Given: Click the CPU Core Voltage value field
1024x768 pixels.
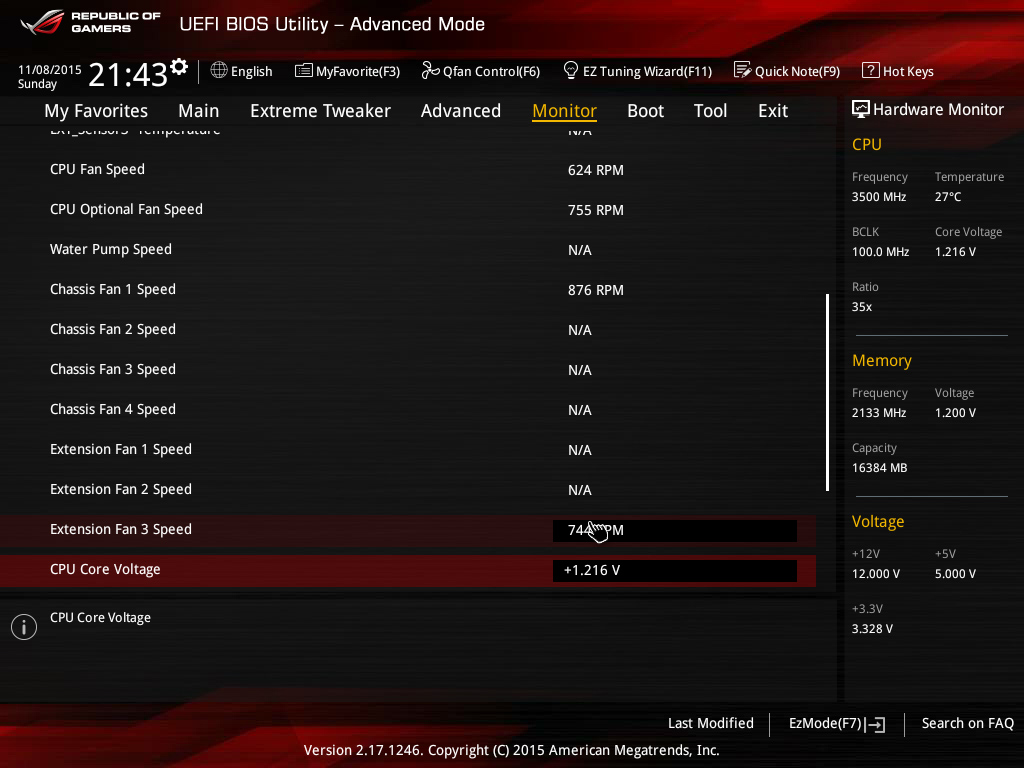Looking at the screenshot, I should point(675,570).
